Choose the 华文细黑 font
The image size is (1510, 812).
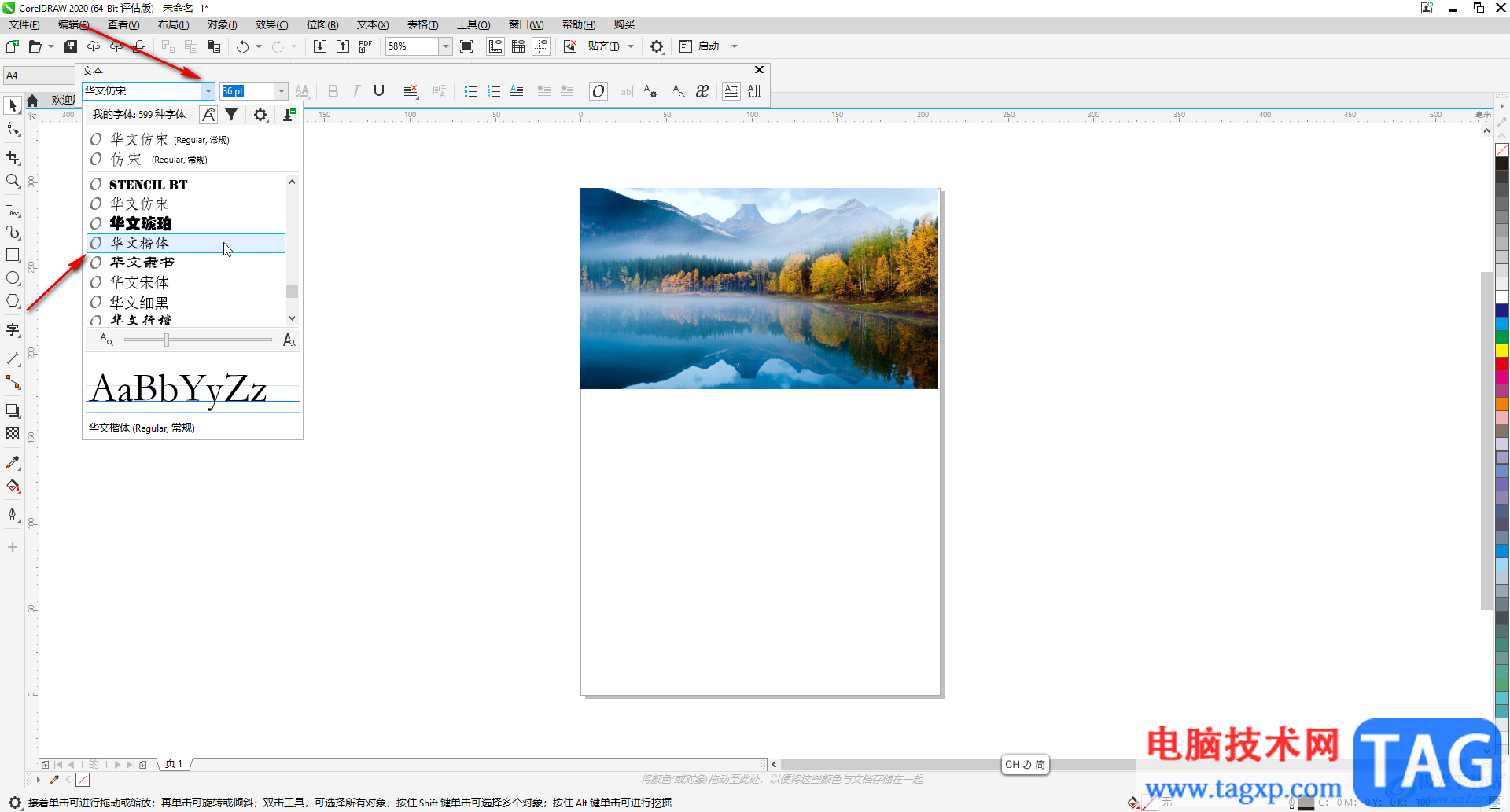[x=186, y=303]
